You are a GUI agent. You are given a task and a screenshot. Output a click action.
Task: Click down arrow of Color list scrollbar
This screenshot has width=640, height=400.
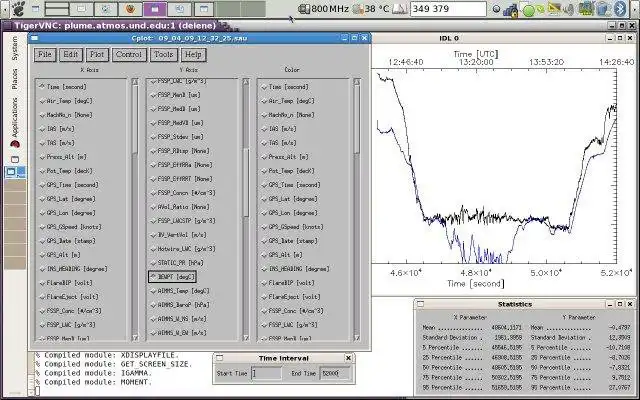coord(357,338)
